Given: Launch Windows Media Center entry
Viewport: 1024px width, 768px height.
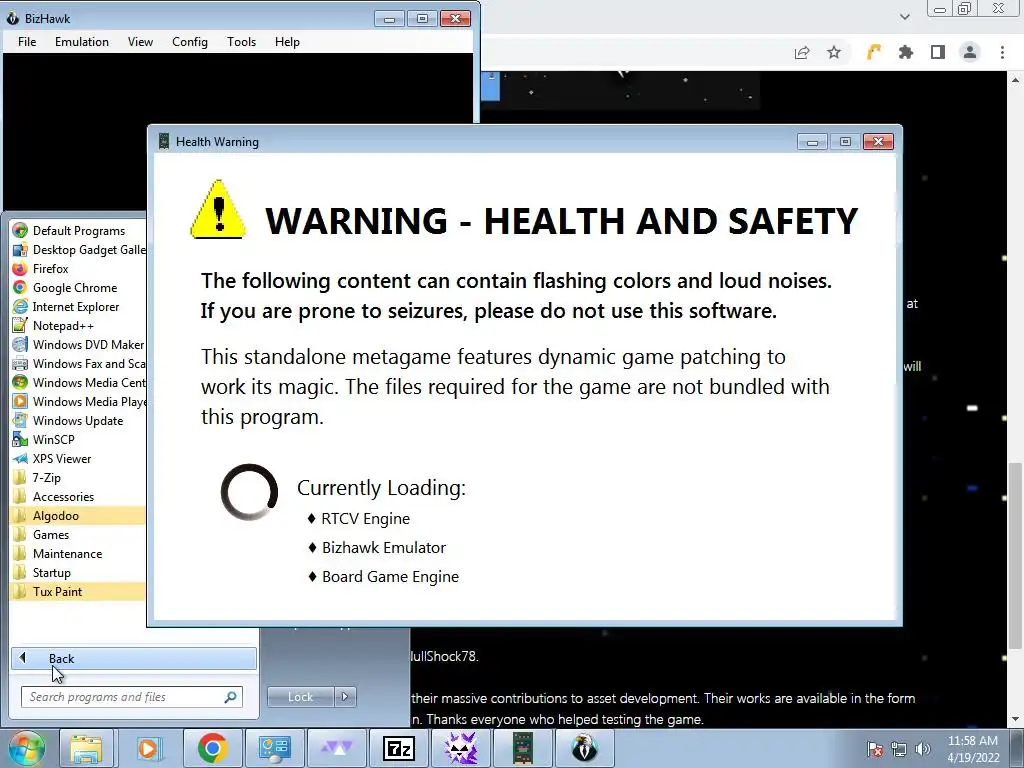Looking at the screenshot, I should 78,382.
